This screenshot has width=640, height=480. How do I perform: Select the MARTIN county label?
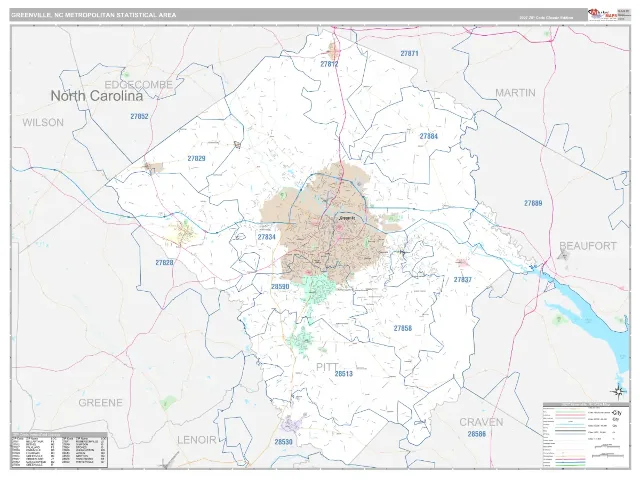click(515, 93)
